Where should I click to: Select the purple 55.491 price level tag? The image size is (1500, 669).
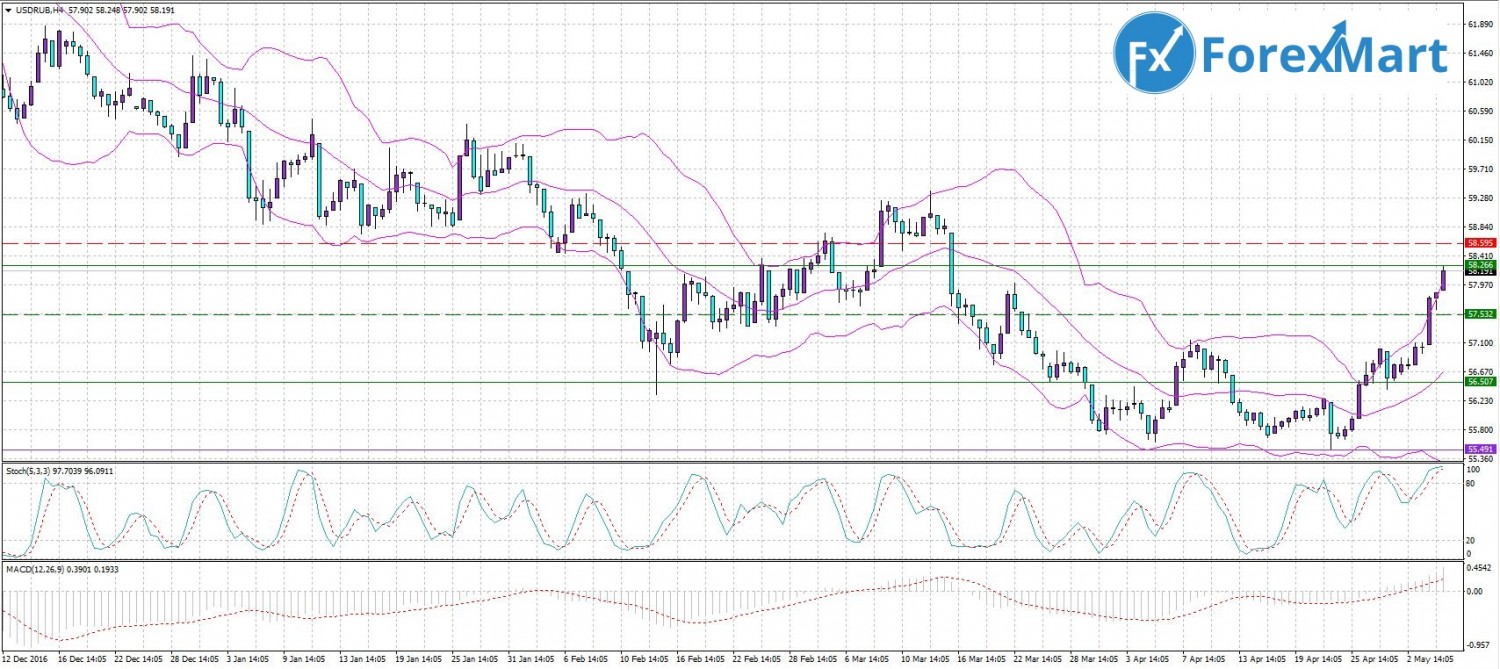1479,450
